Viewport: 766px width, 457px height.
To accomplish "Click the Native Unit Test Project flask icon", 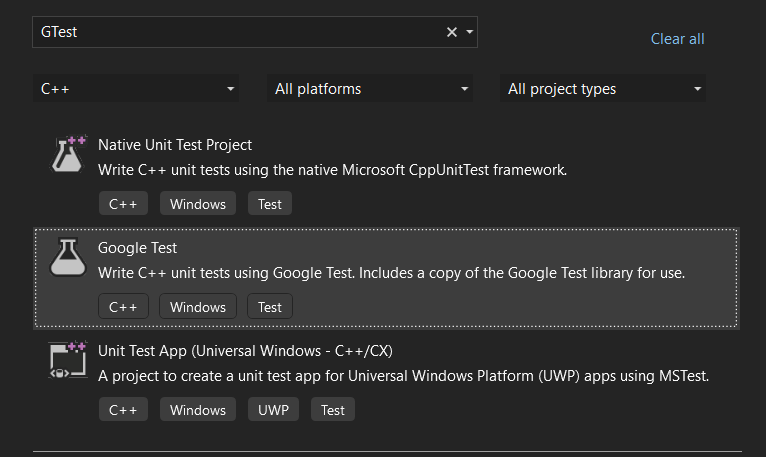I will (68, 154).
